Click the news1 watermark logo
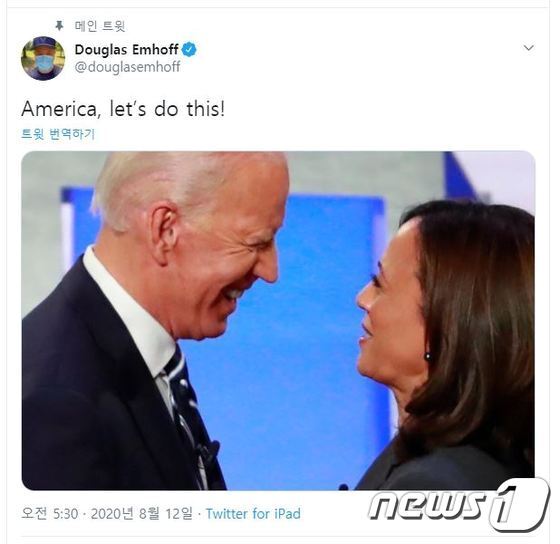This screenshot has height=544, width=560. (459, 503)
